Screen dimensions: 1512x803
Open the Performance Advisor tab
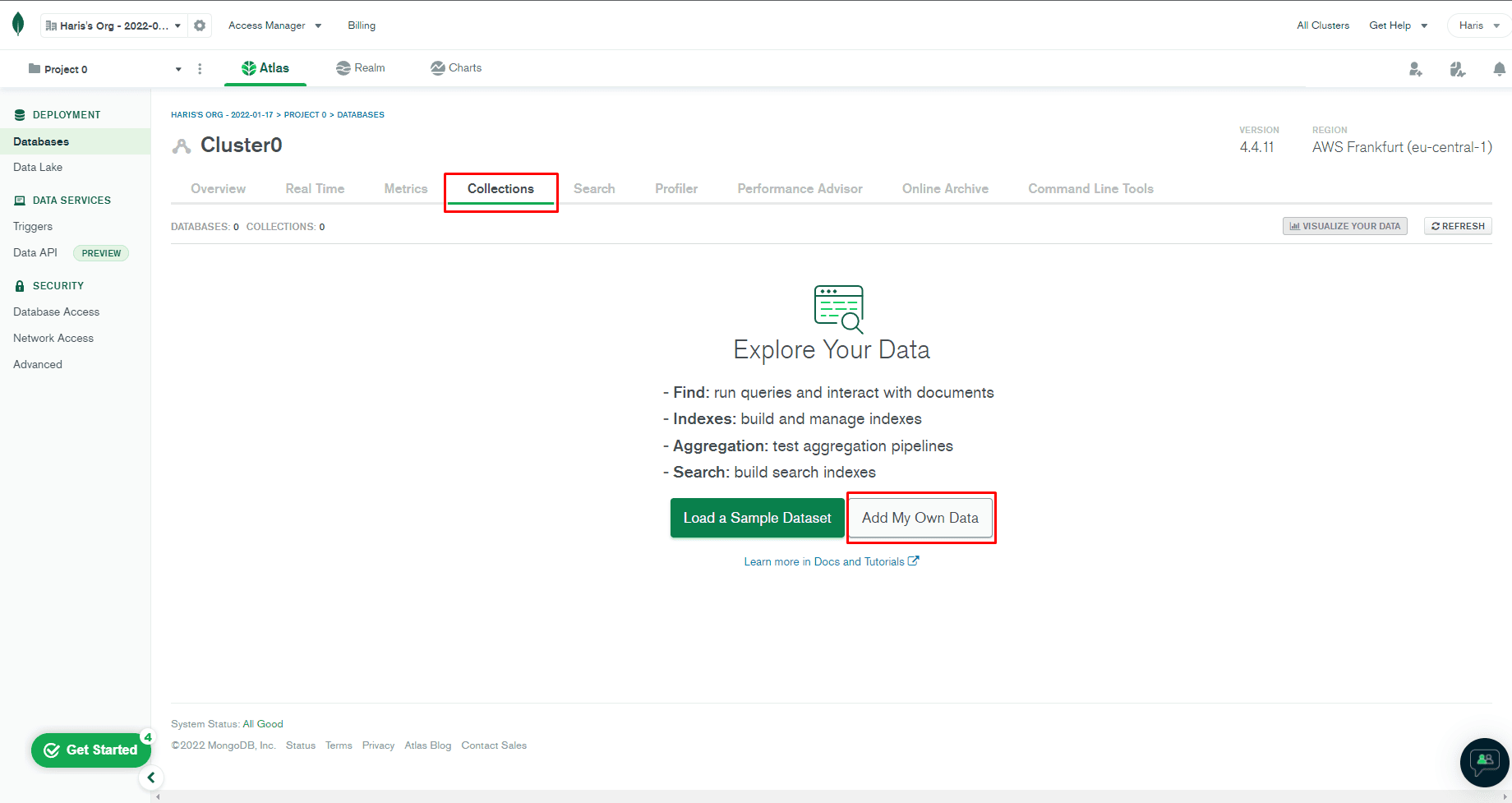click(800, 189)
